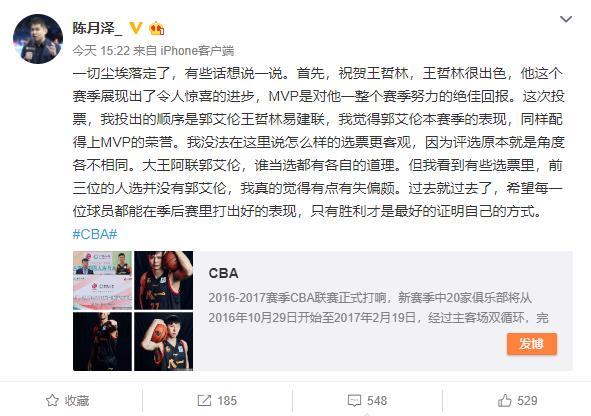Like the post with thumbs-up icon
Image resolution: width=591 pixels, height=416 pixels.
click(505, 400)
